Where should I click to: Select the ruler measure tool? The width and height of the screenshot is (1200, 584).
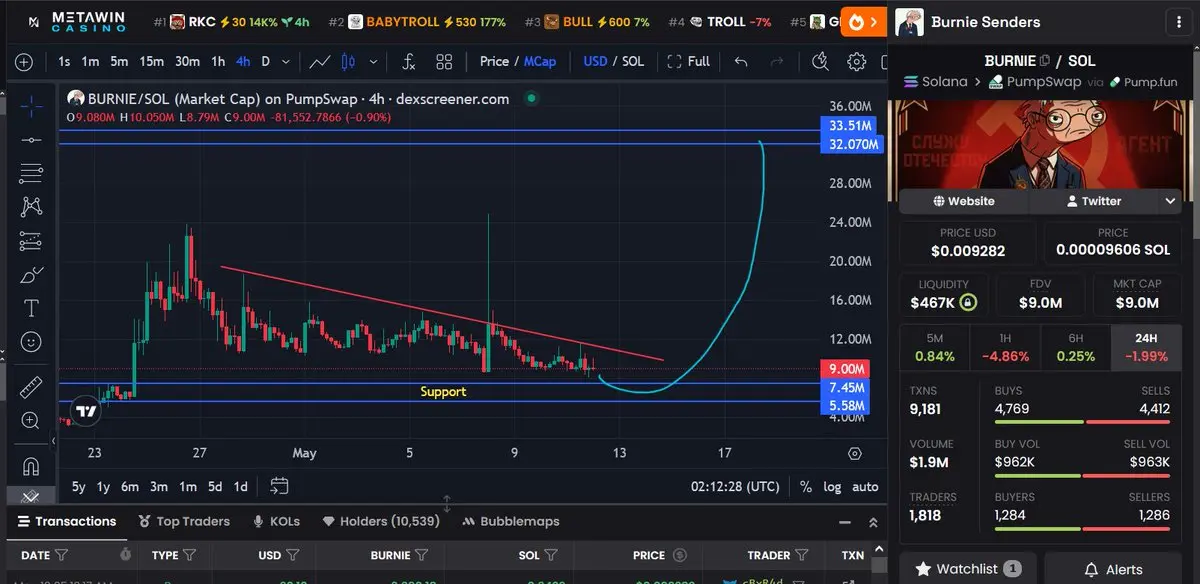[x=31, y=387]
